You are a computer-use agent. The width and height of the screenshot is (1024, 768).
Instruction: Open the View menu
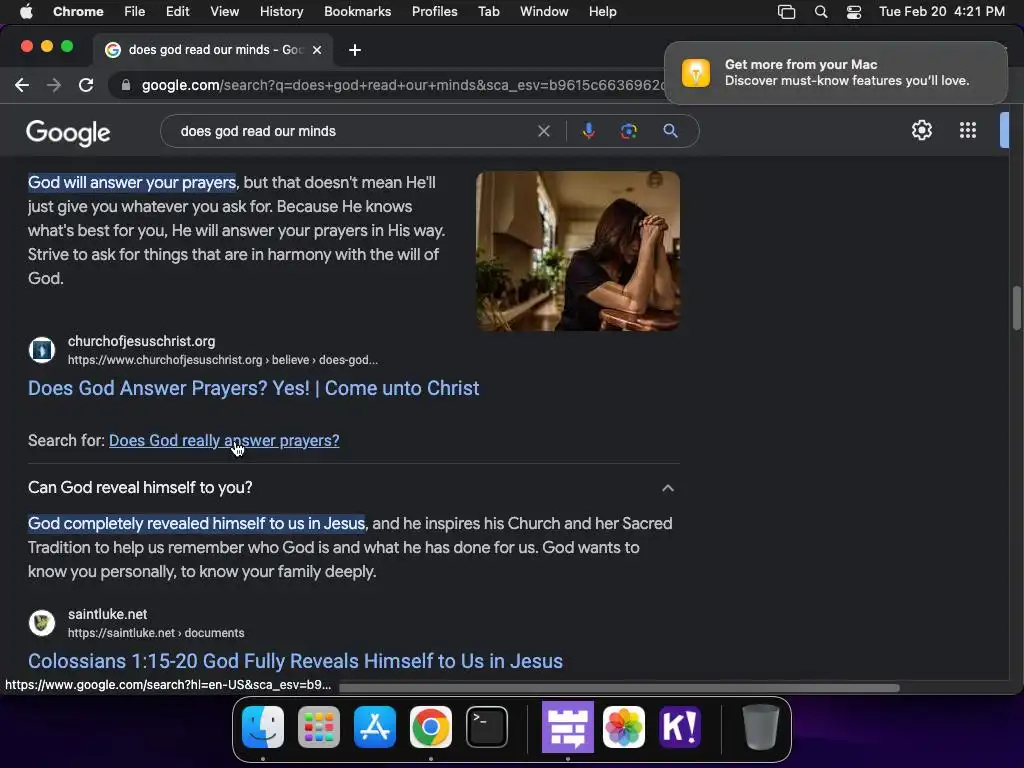(224, 11)
